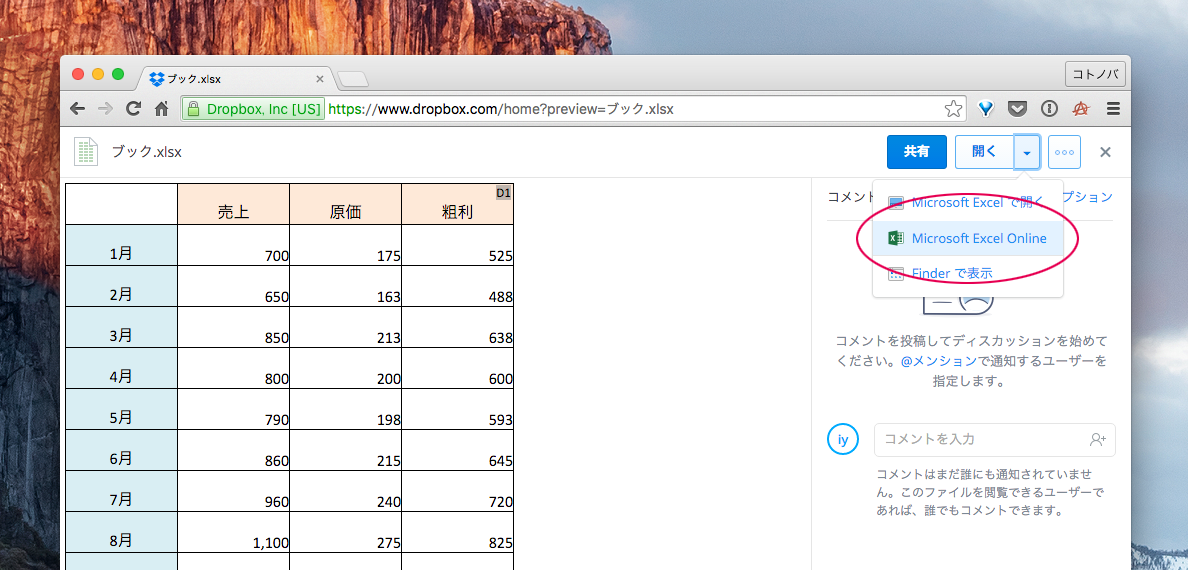
Task: Click the browser address bar URL
Action: pyautogui.click(x=502, y=109)
